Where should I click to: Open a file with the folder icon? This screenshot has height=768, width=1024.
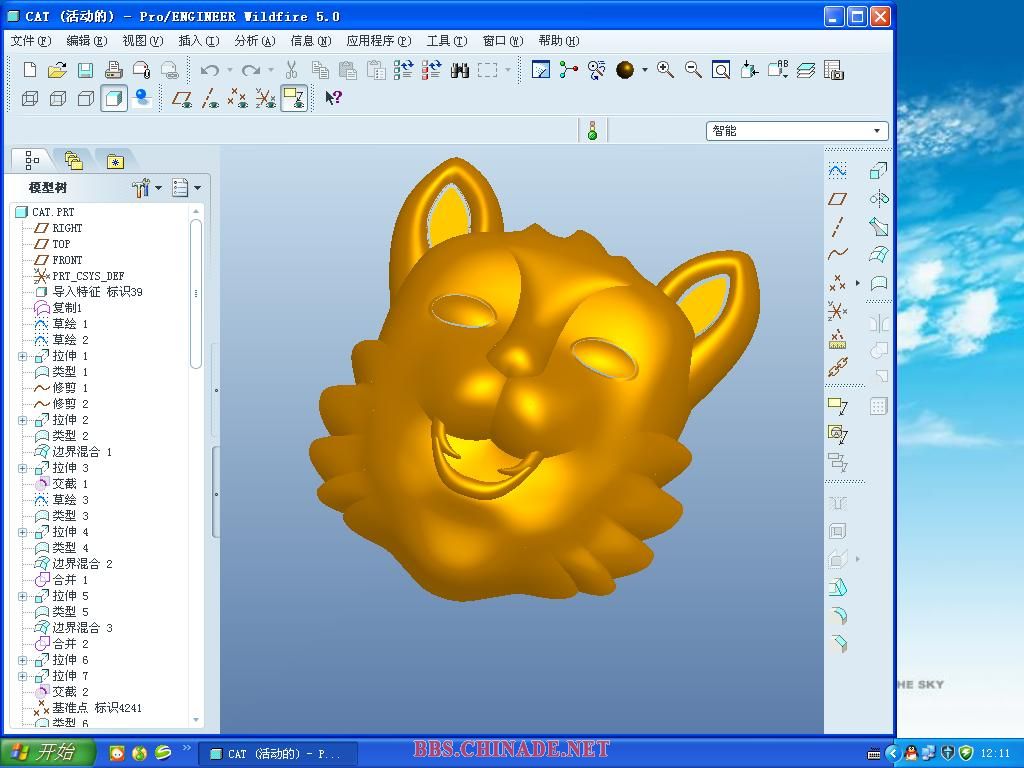tap(57, 70)
